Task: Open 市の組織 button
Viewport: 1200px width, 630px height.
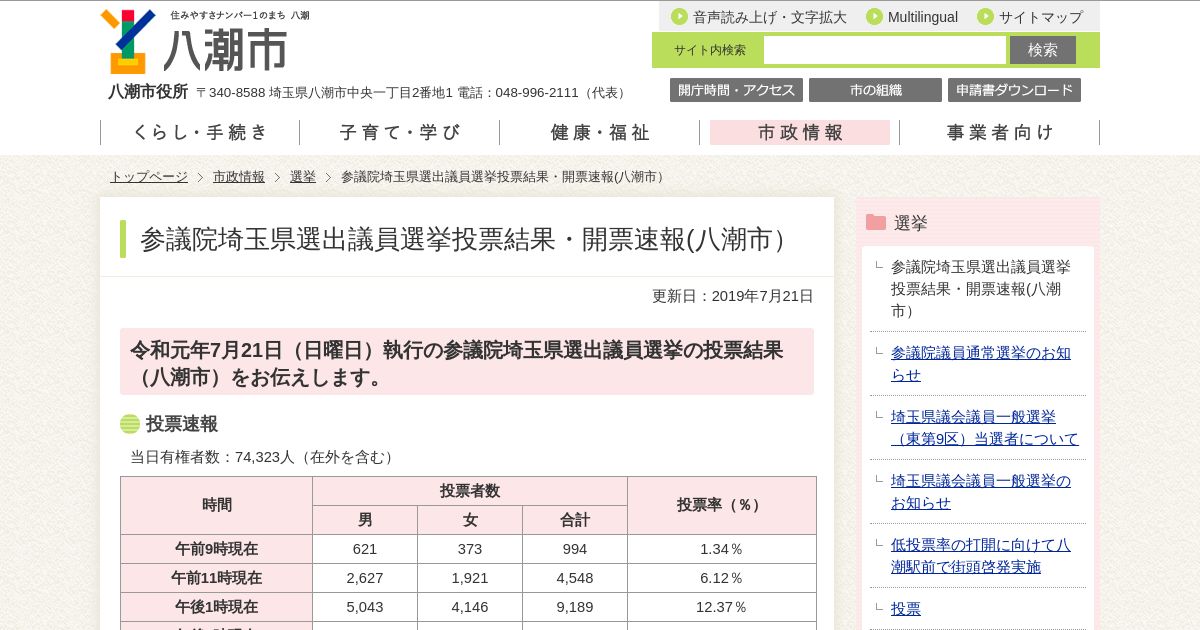Action: point(875,90)
